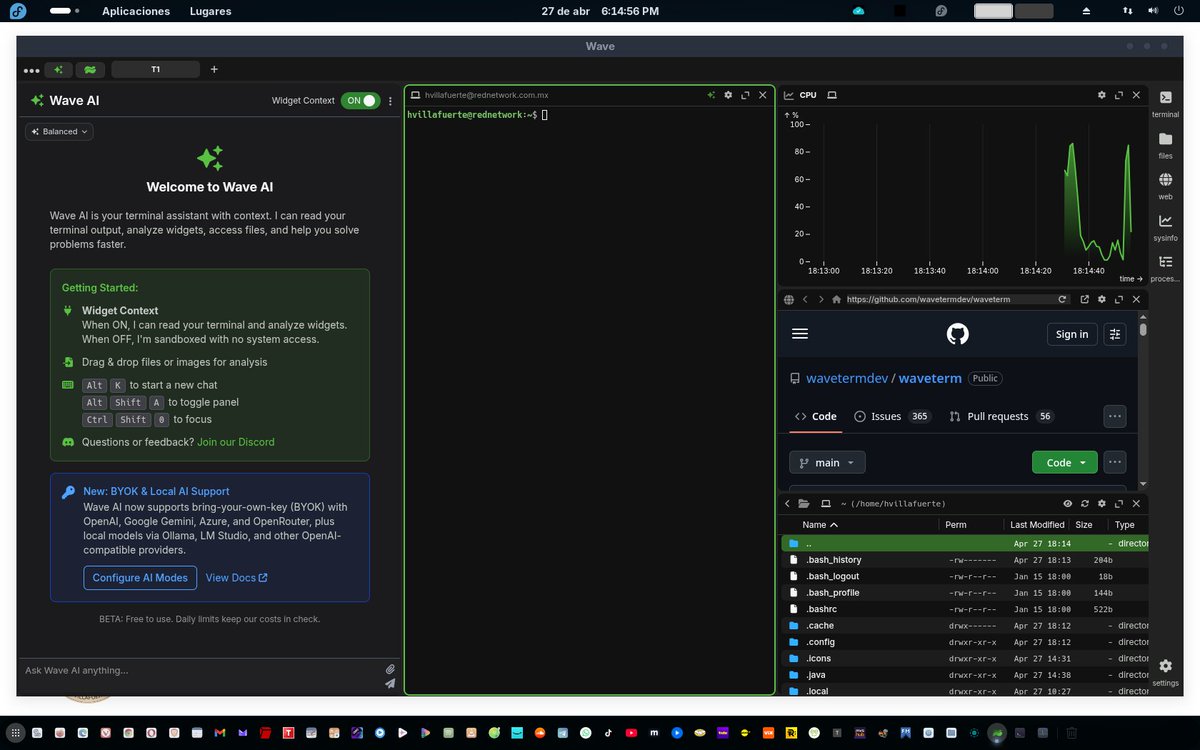Viewport: 1200px width, 750px height.
Task: Open files widget from right sidebar
Action: 1165,145
